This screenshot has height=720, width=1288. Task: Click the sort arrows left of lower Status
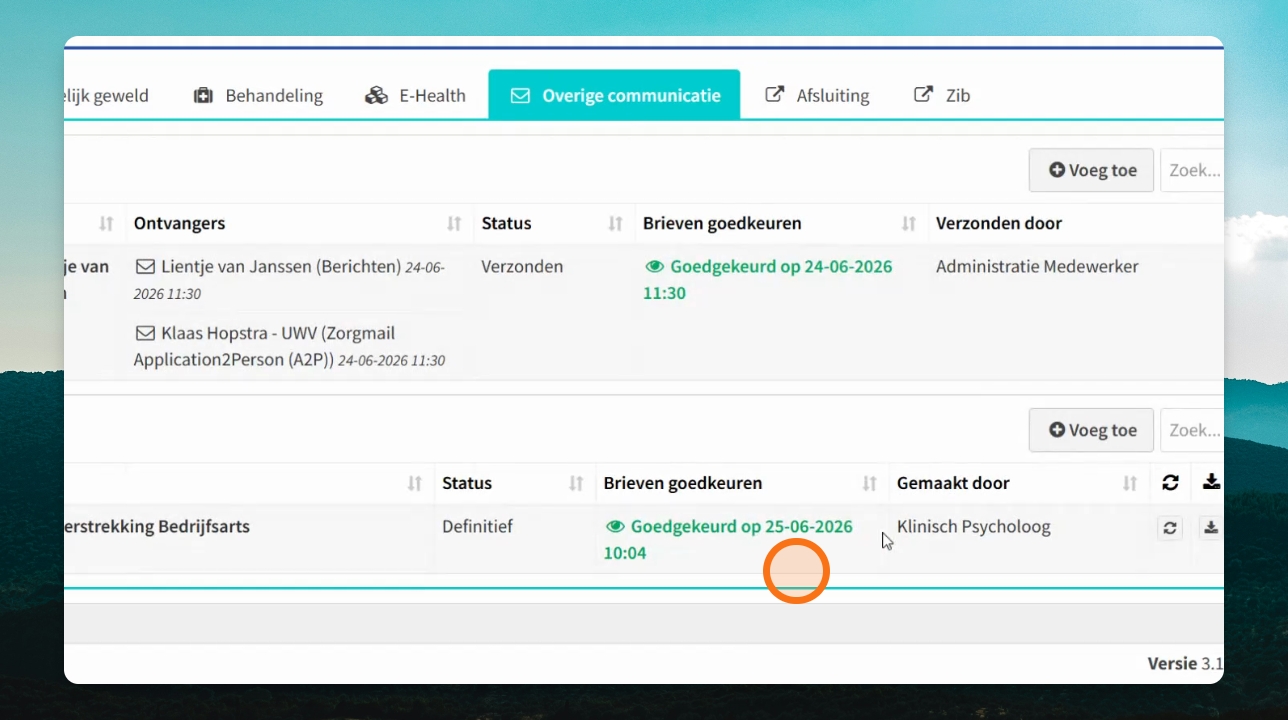[414, 483]
